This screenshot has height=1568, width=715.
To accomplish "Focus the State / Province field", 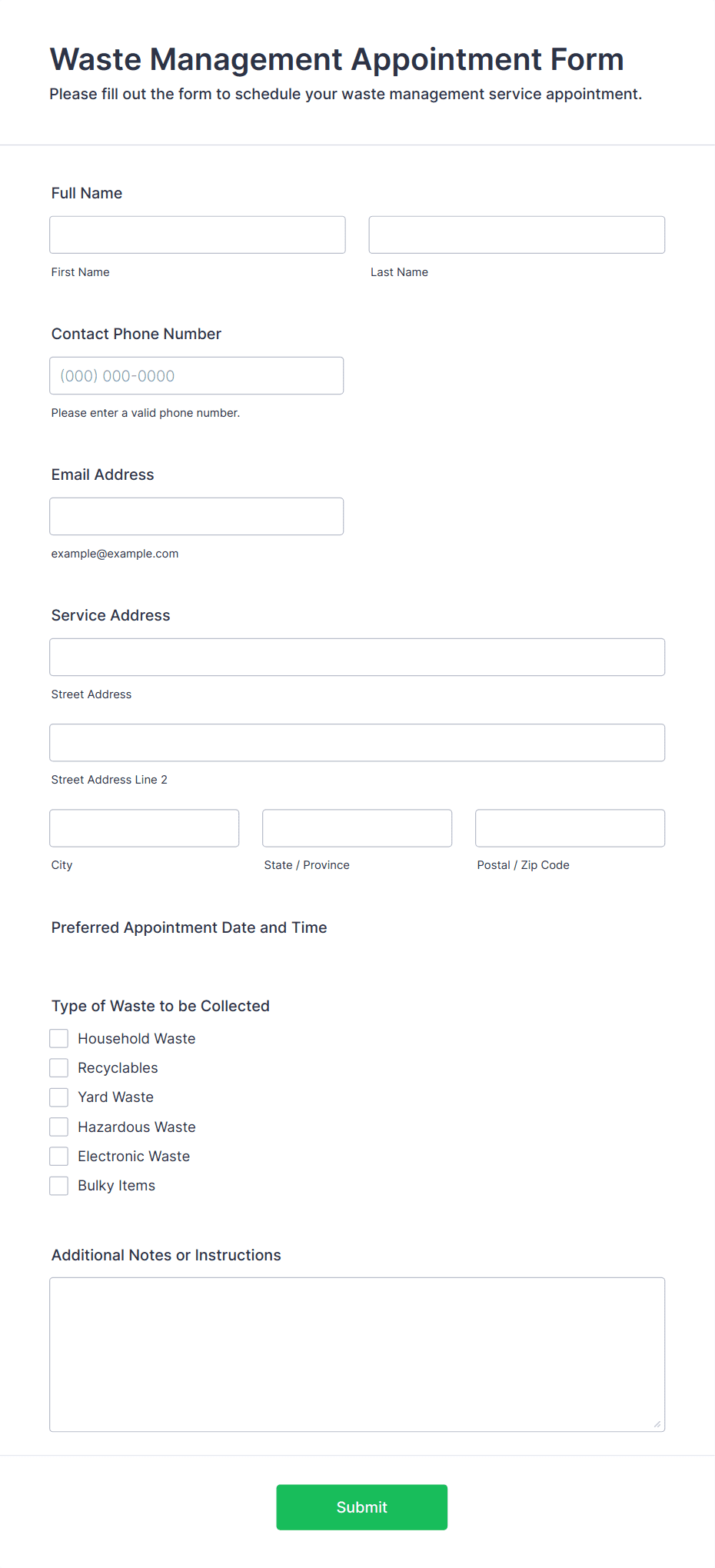I will click(x=357, y=827).
